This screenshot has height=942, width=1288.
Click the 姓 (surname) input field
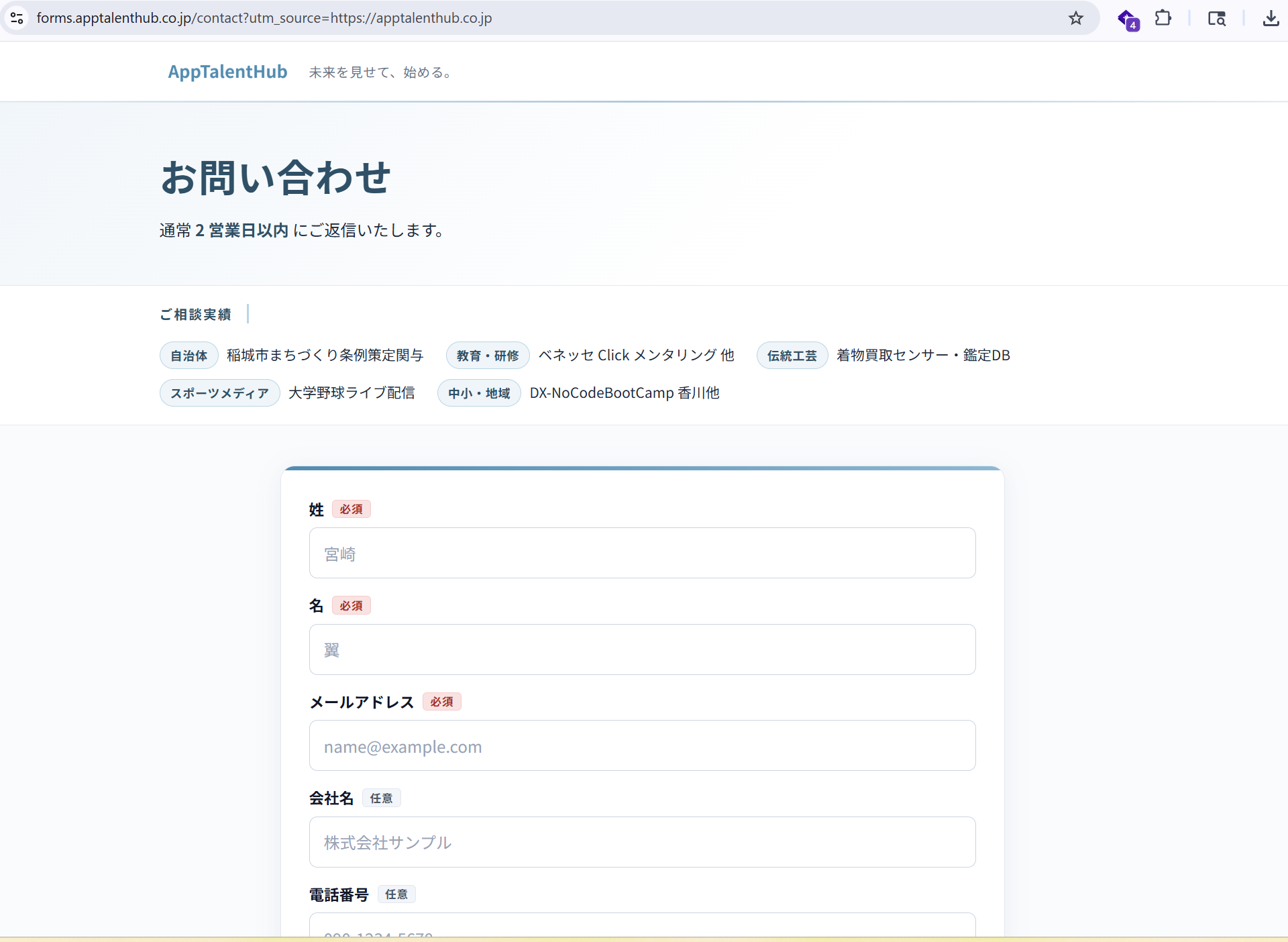642,553
